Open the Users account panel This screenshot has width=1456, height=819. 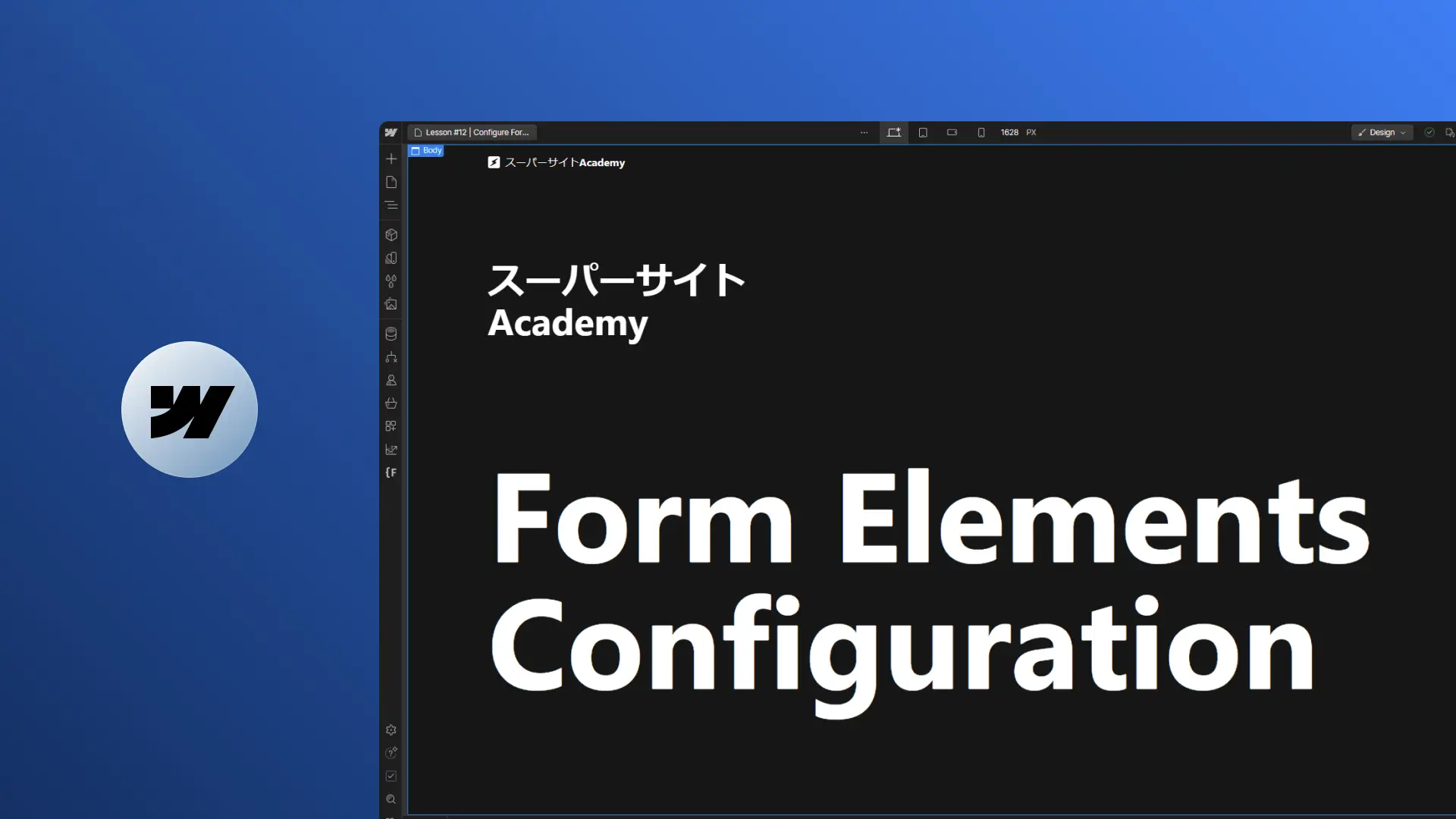coord(391,380)
